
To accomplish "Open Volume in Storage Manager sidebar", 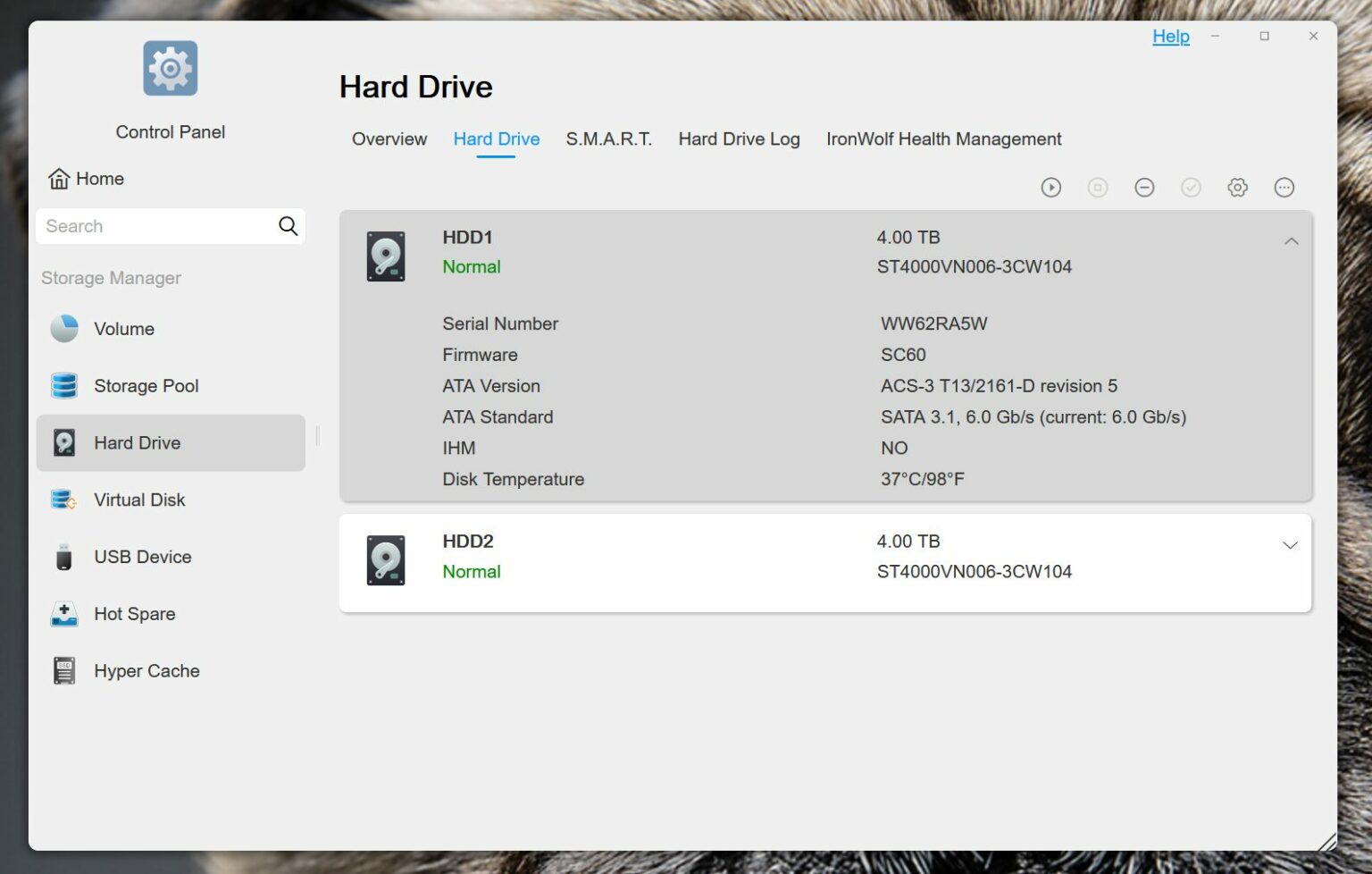I will pyautogui.click(x=124, y=329).
